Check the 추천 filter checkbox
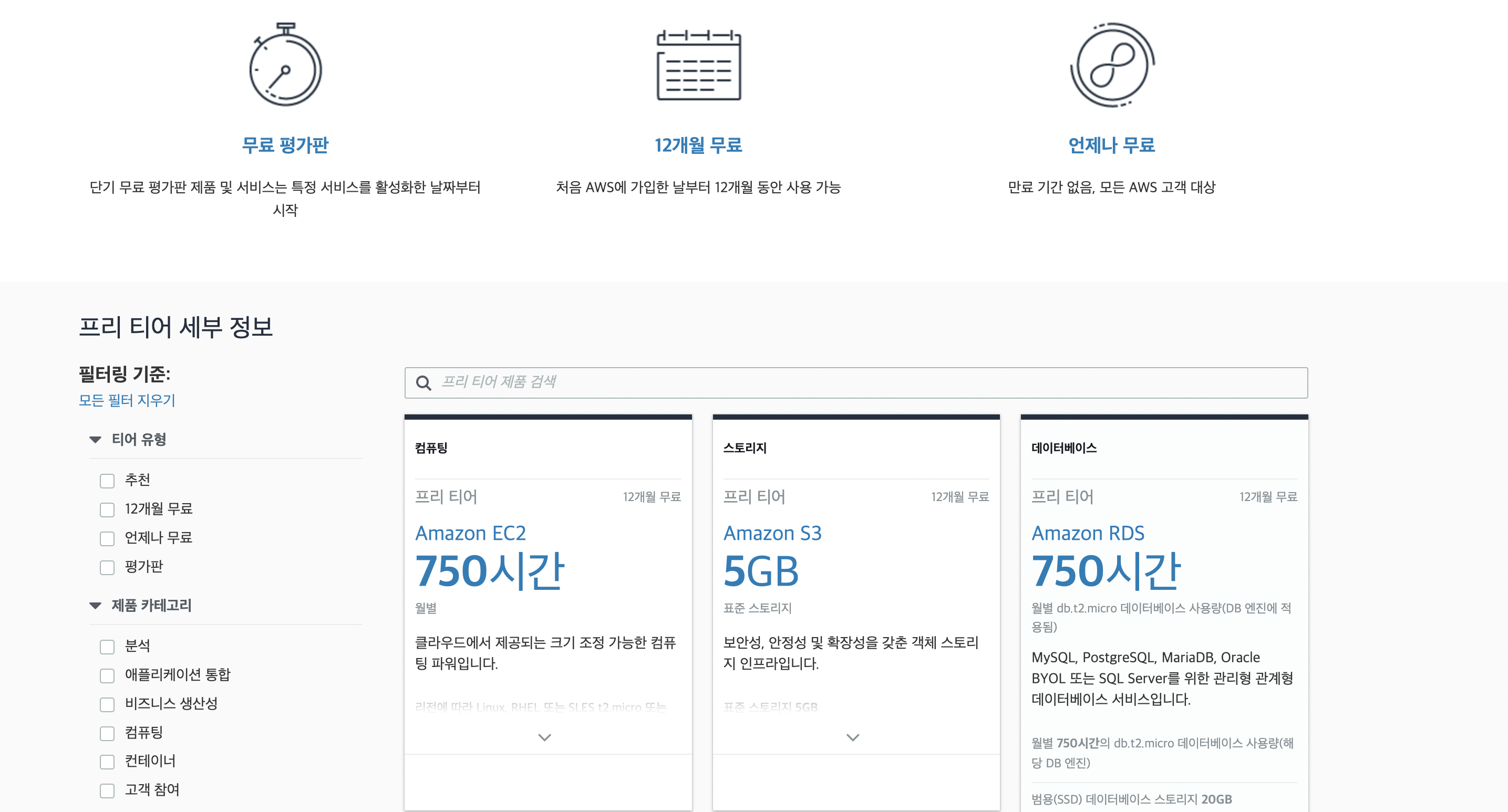This screenshot has height=812, width=1508. tap(107, 481)
